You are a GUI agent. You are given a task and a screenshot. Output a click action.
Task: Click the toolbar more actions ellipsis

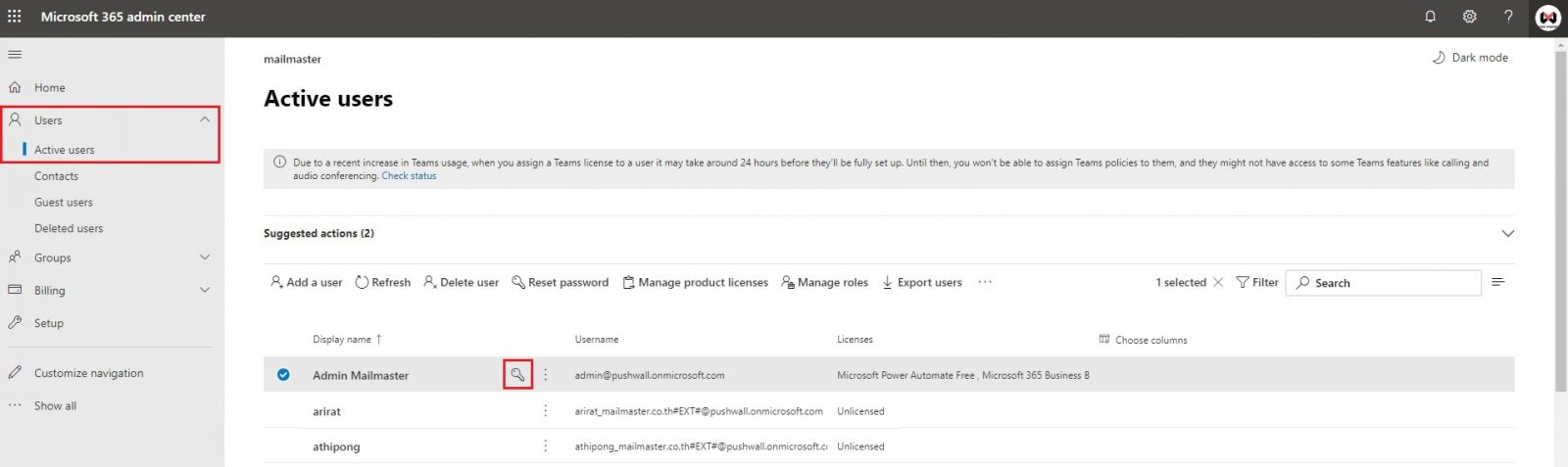coord(985,282)
